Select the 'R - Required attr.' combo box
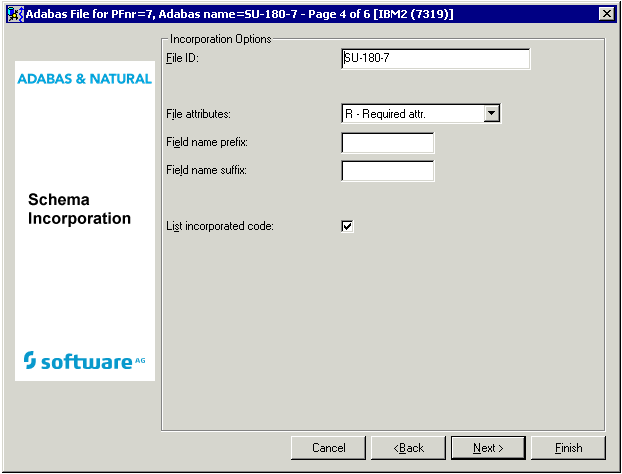This screenshot has height=474, width=622. [412, 114]
